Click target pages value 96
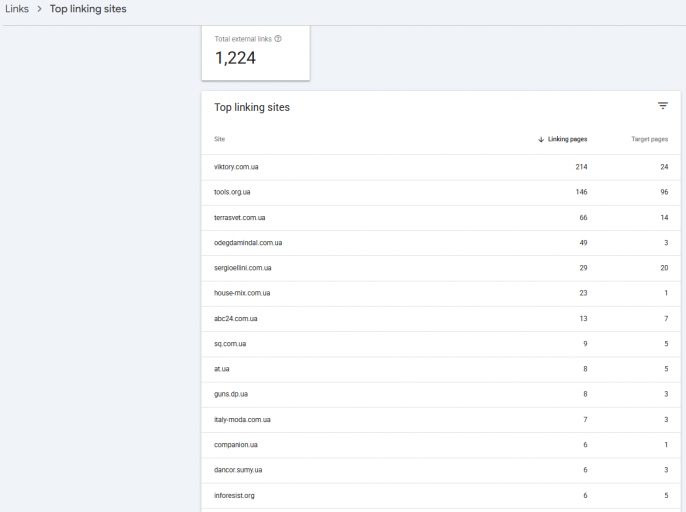The height and width of the screenshot is (512, 686). coord(664,193)
